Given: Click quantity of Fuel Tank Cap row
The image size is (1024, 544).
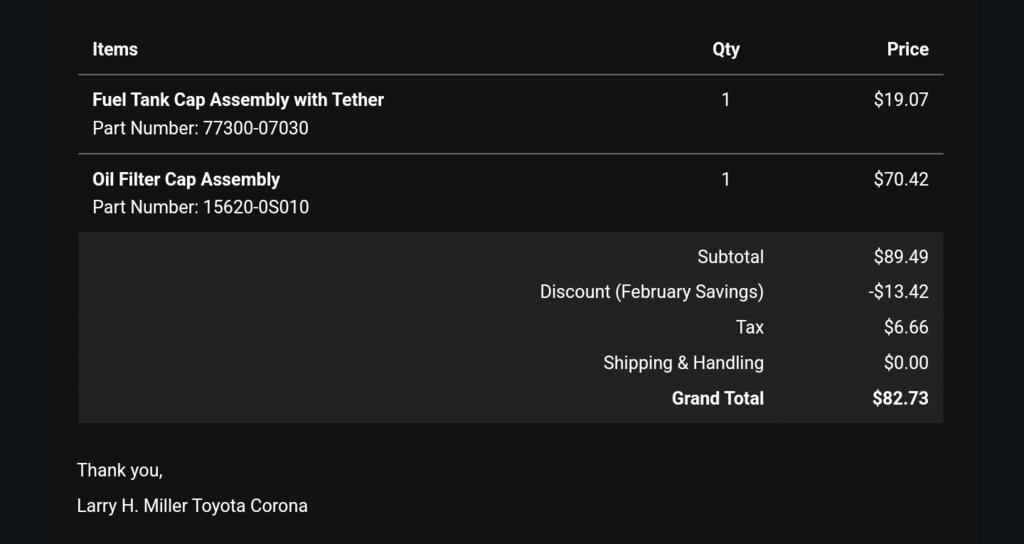Looking at the screenshot, I should tap(726, 100).
